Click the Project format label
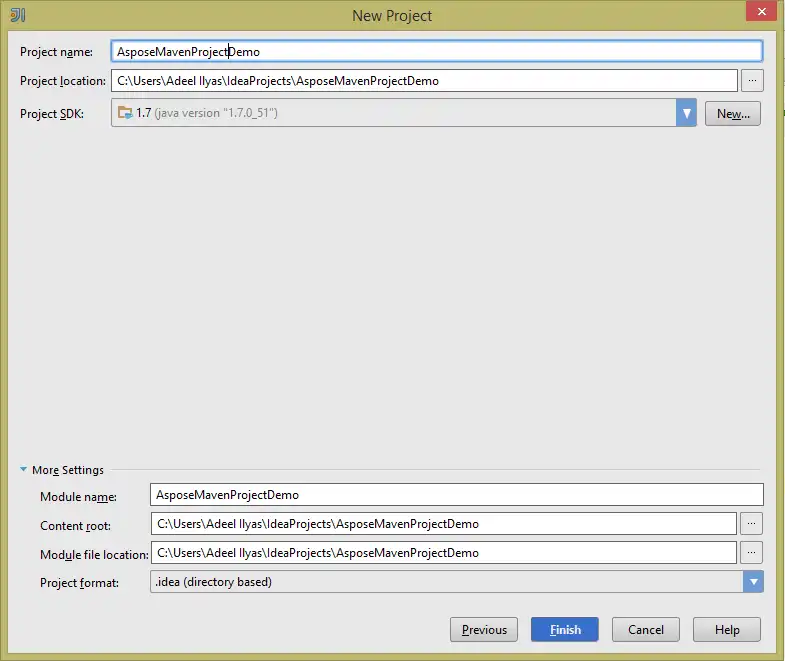Screen dimensions: 785x661 [x=80, y=583]
